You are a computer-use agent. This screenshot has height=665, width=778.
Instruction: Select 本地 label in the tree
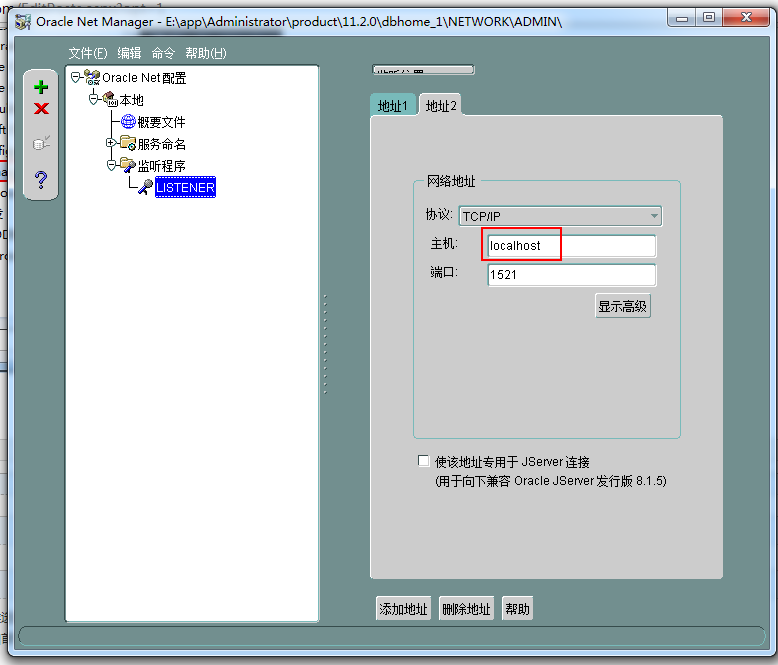131,100
